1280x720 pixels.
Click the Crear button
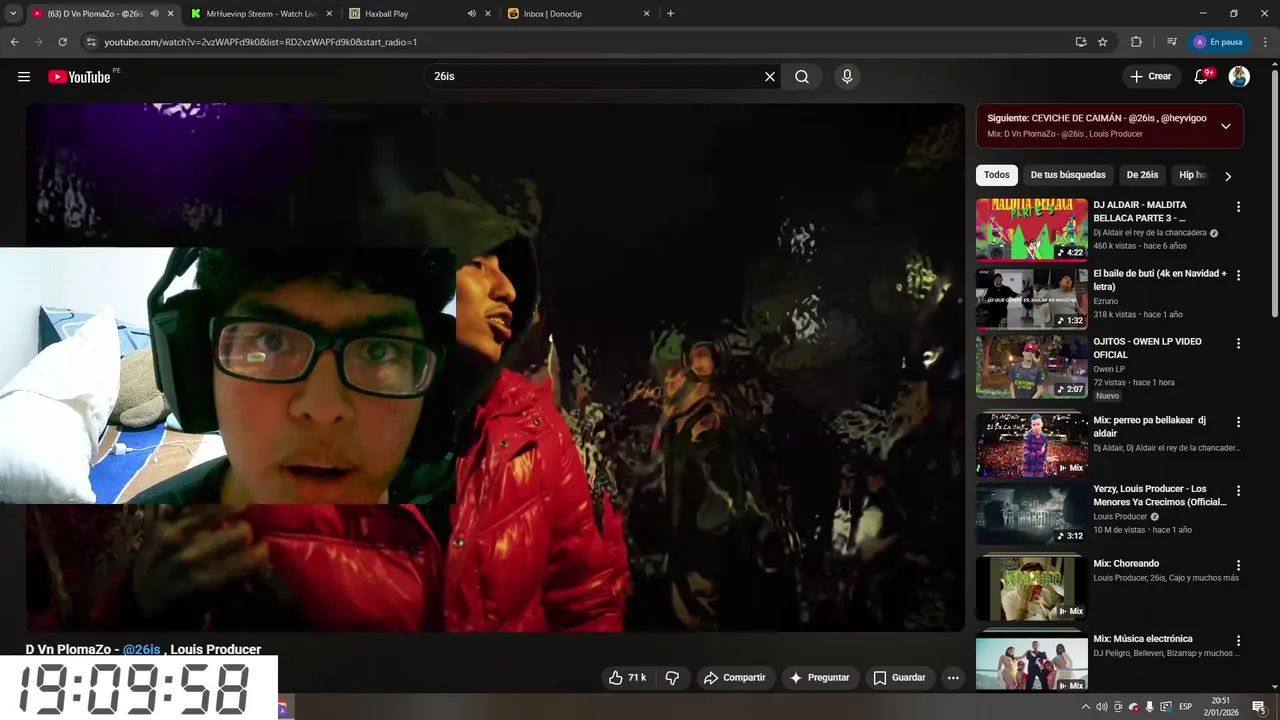tap(1150, 77)
